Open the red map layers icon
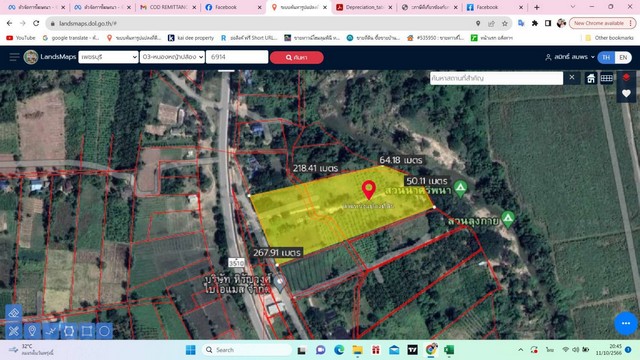The height and width of the screenshot is (360, 640). [626, 78]
